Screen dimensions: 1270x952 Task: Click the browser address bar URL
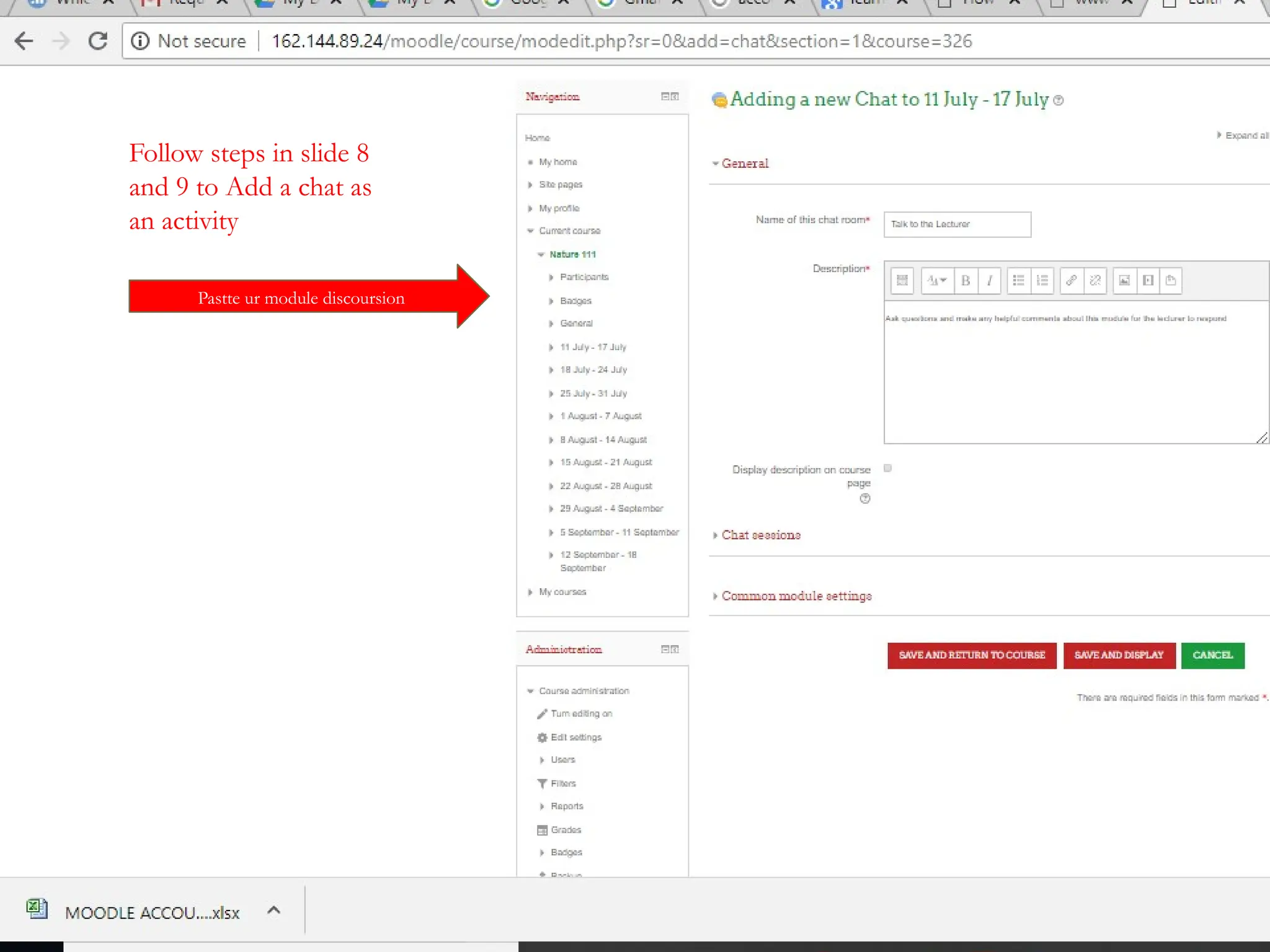click(621, 41)
